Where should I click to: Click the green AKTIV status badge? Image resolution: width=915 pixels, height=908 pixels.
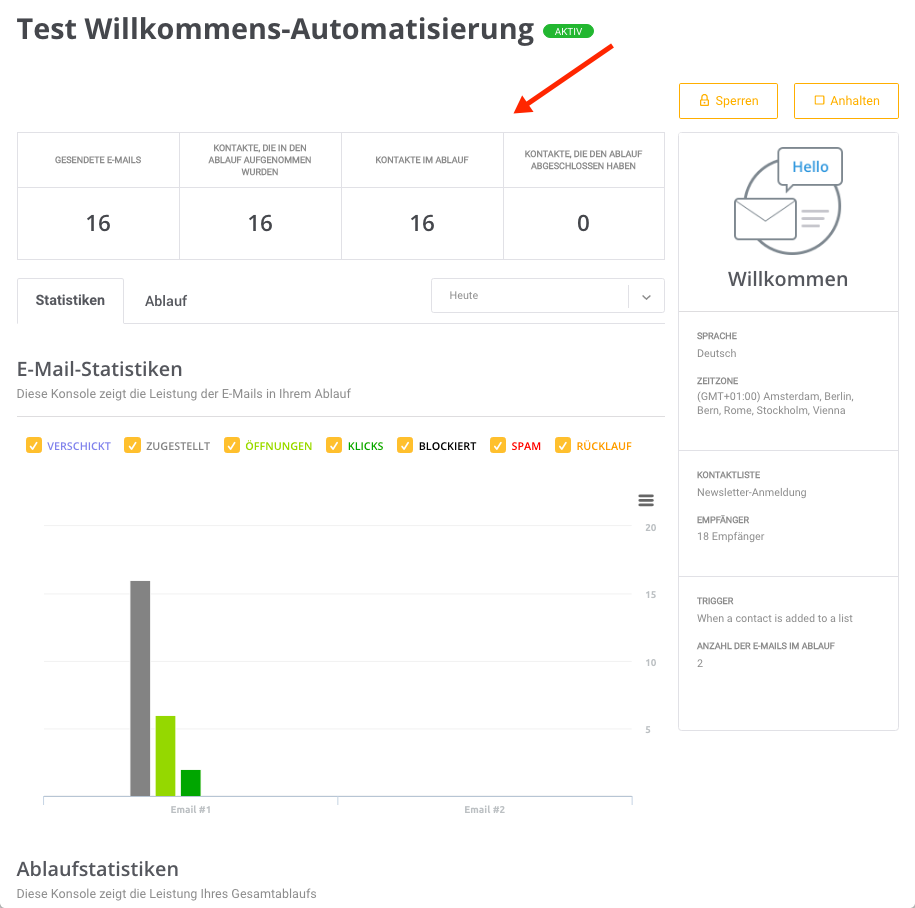click(x=568, y=32)
